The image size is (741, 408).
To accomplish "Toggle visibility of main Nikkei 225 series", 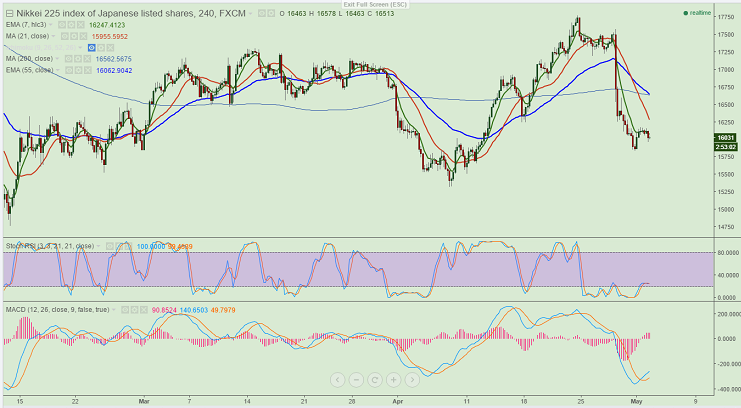I will (x=261, y=14).
